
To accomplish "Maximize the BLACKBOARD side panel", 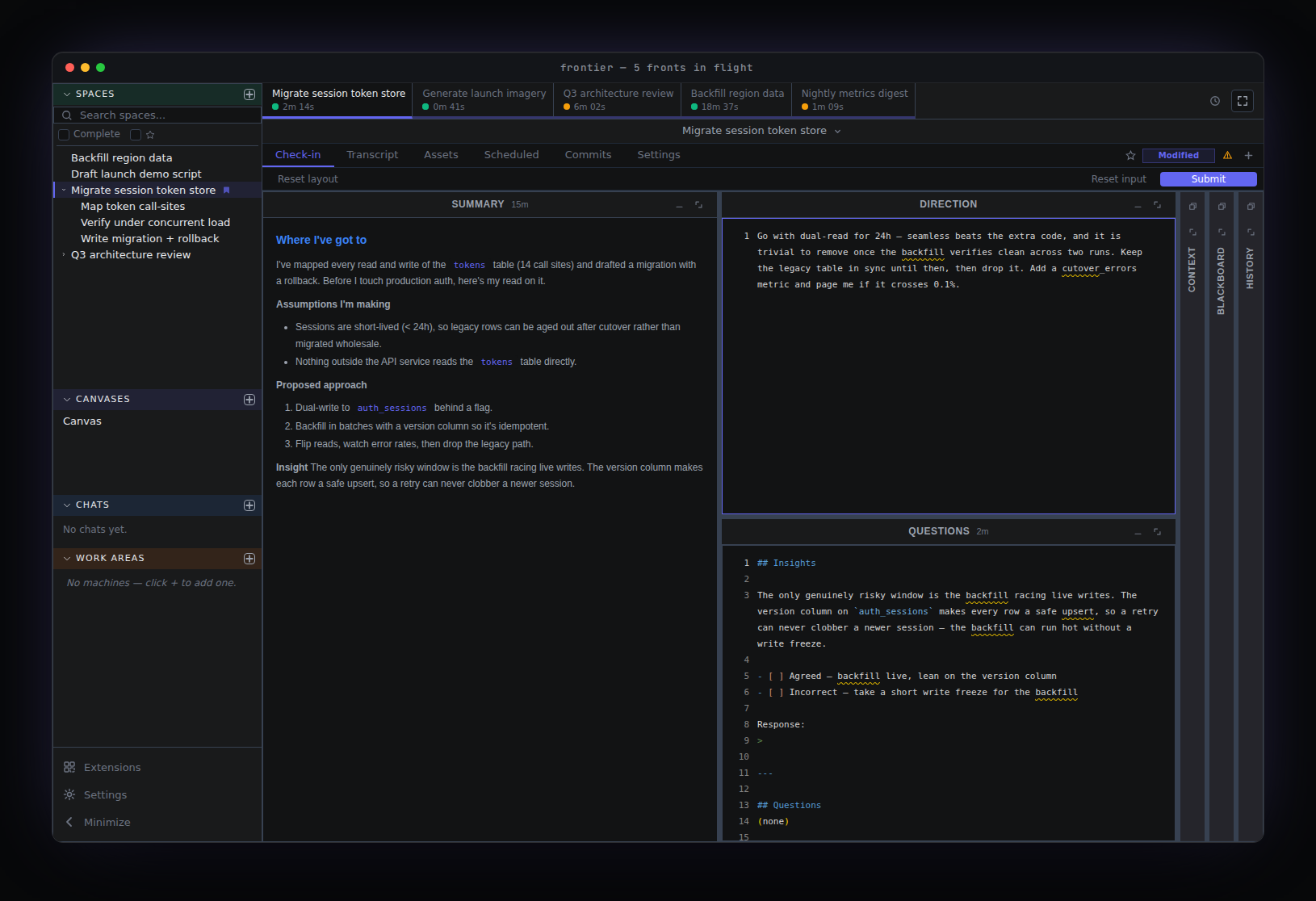I will pyautogui.click(x=1222, y=233).
